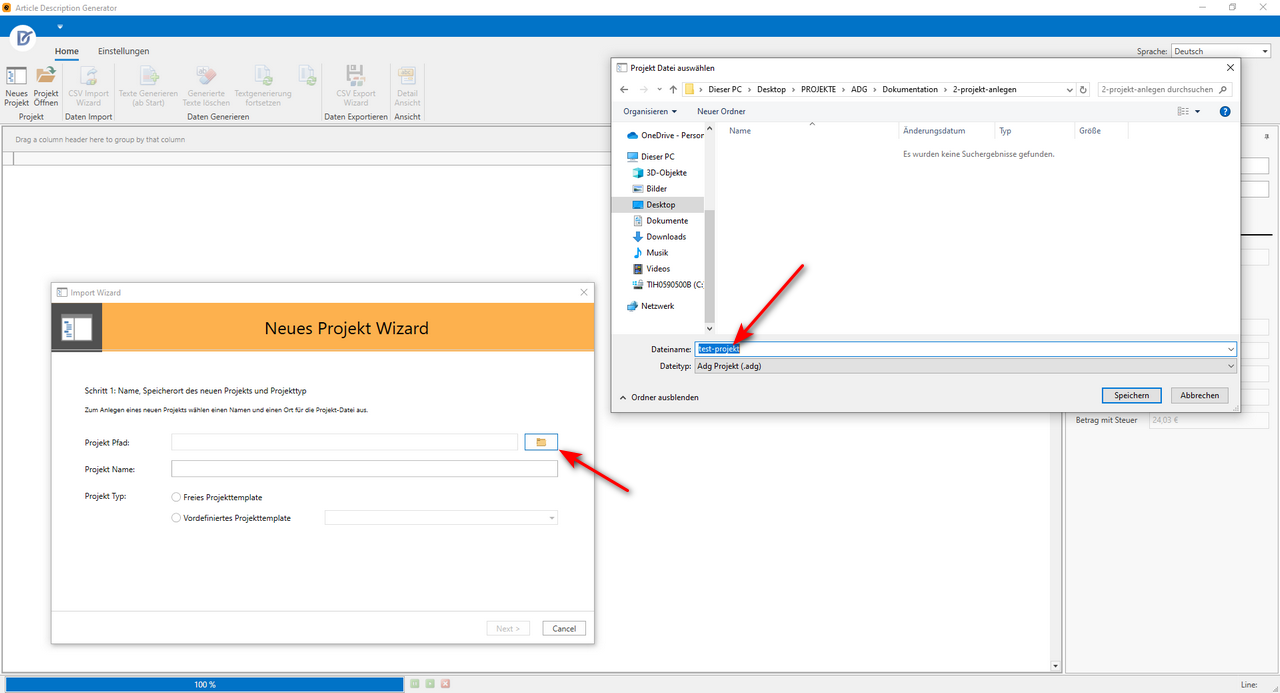
Task: Open the Dateityp dropdown
Action: click(965, 366)
